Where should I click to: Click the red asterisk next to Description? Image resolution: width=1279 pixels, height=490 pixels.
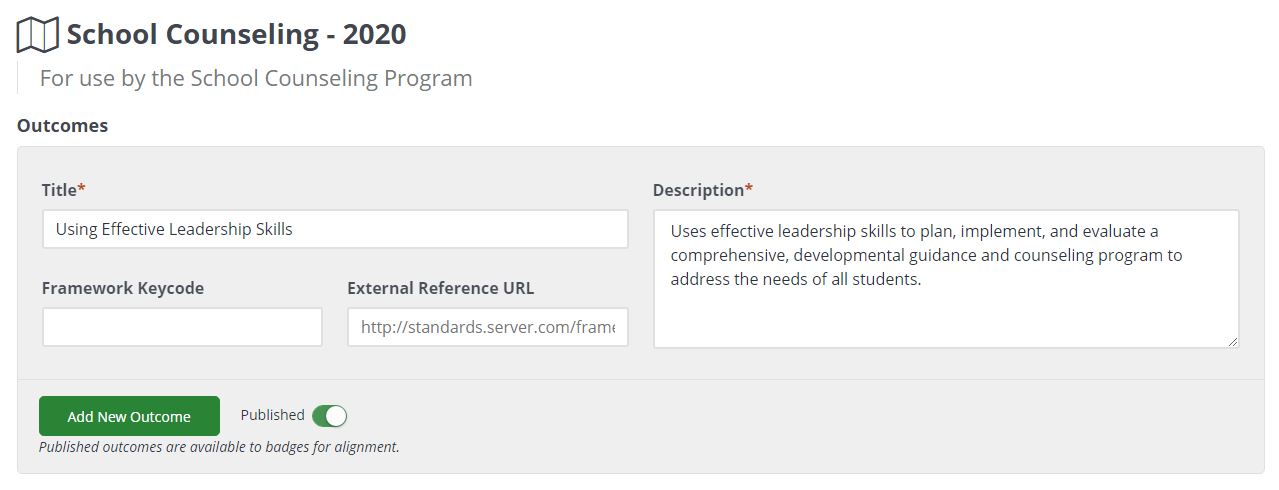click(749, 188)
